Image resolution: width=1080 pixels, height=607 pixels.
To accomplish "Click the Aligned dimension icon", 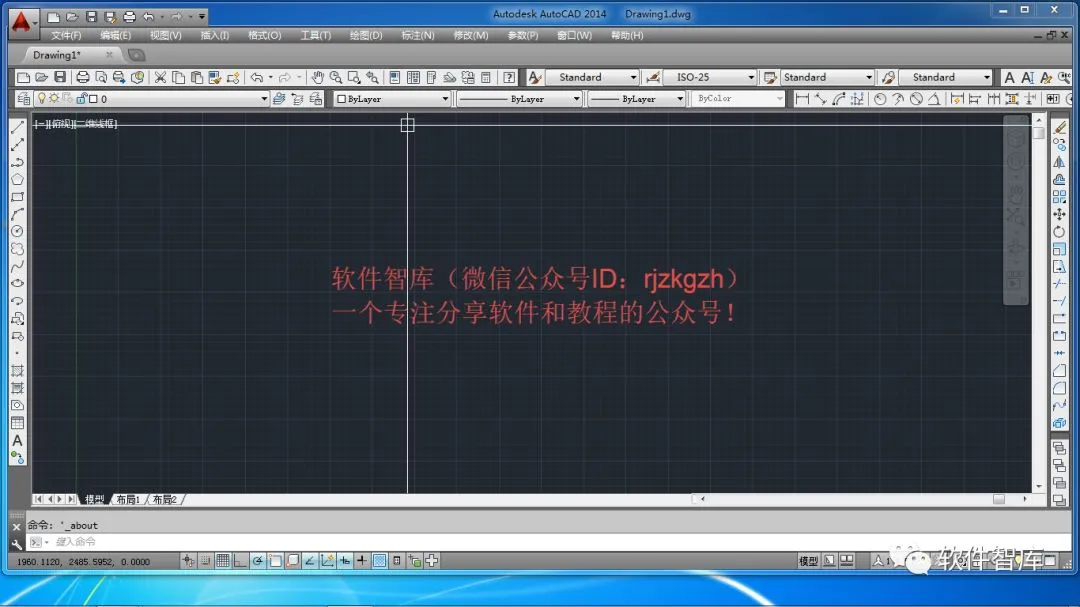I will pos(820,99).
